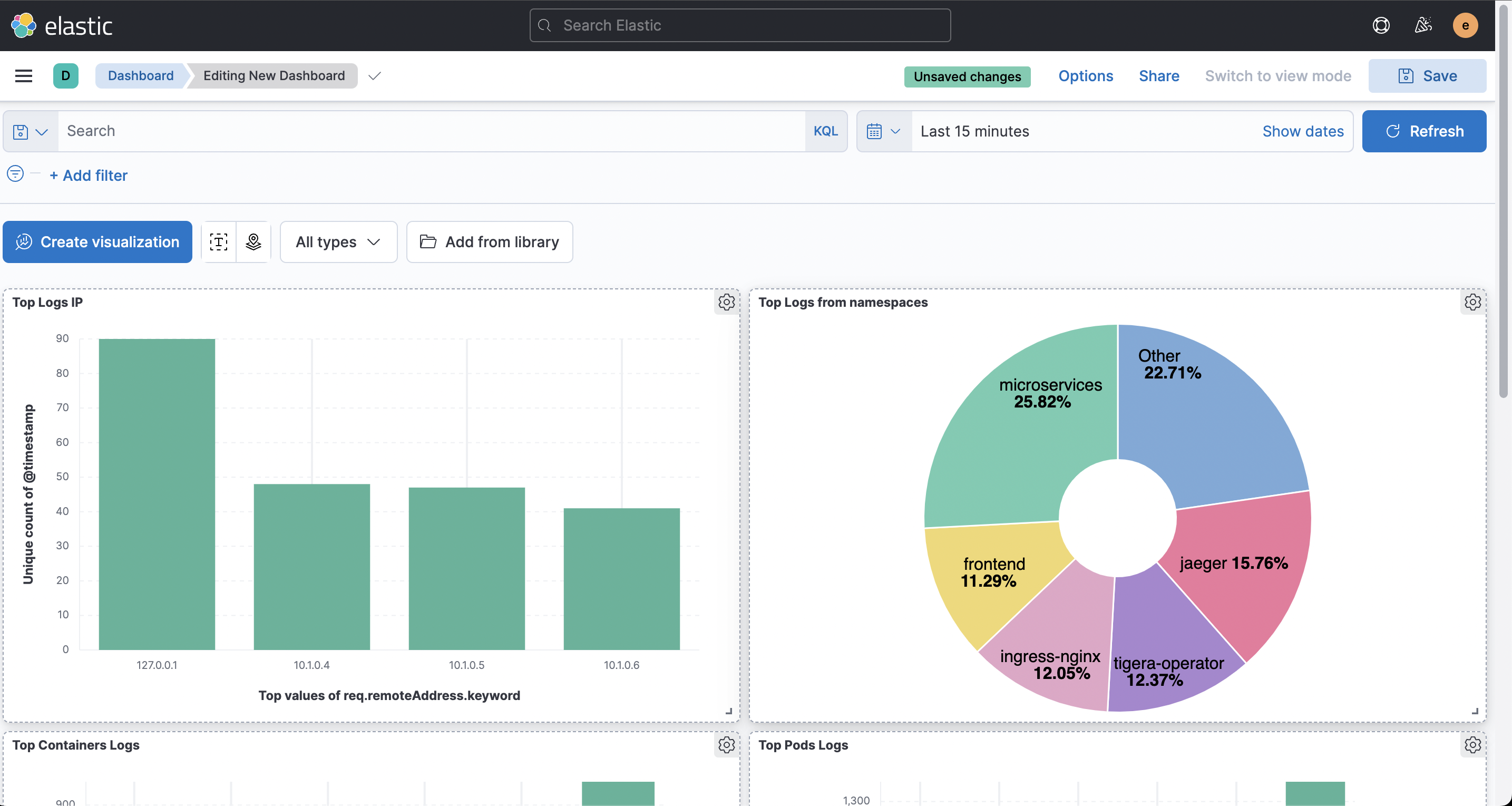This screenshot has height=806, width=1512.
Task: Add a text markdown panel
Action: [x=218, y=242]
